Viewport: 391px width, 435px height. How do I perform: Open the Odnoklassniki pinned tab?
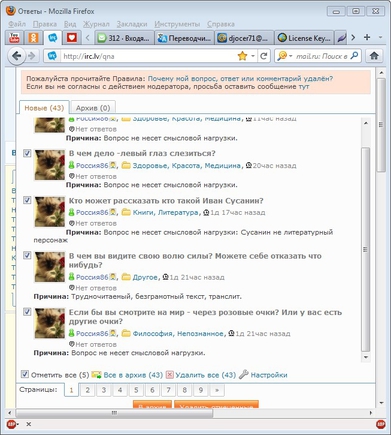[x=33, y=38]
